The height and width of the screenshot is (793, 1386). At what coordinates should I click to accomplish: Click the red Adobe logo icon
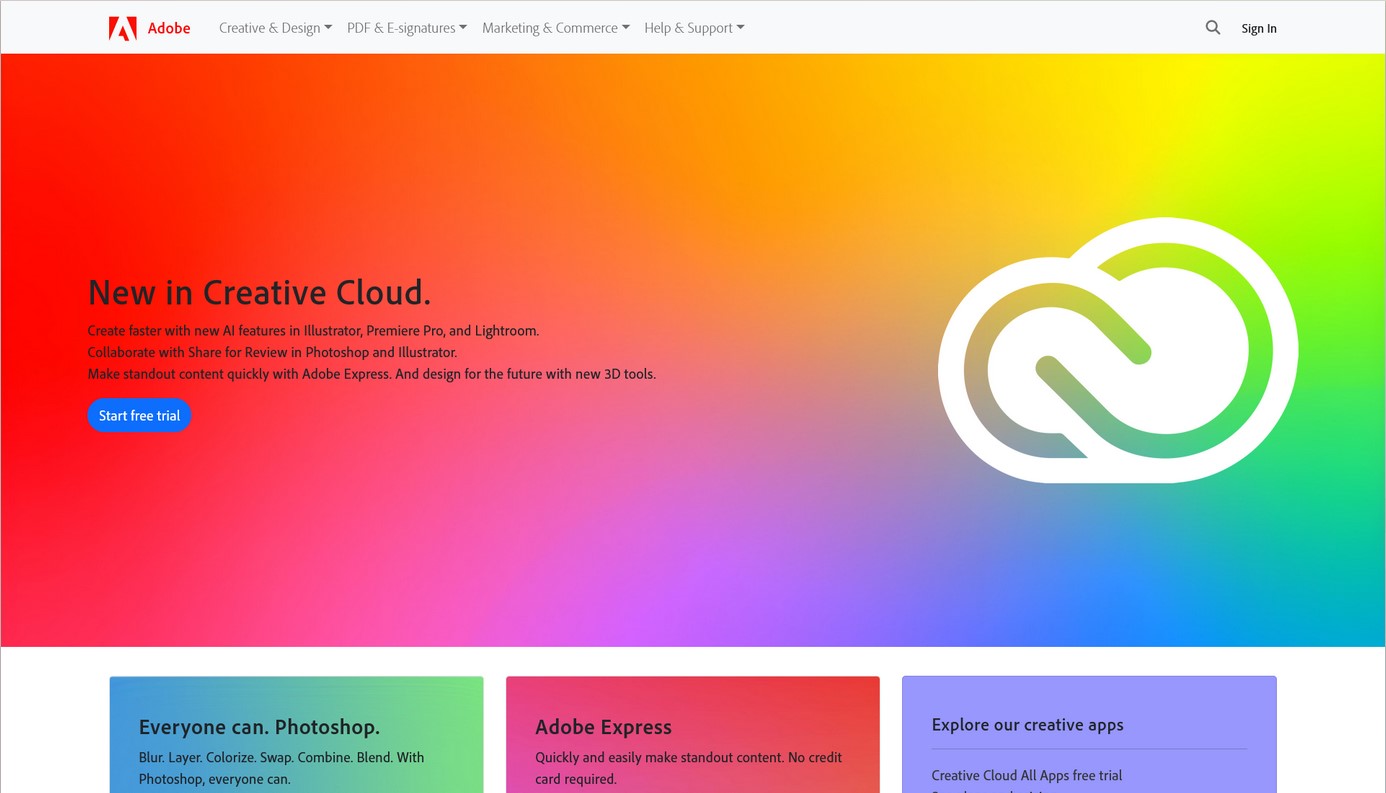coord(122,28)
